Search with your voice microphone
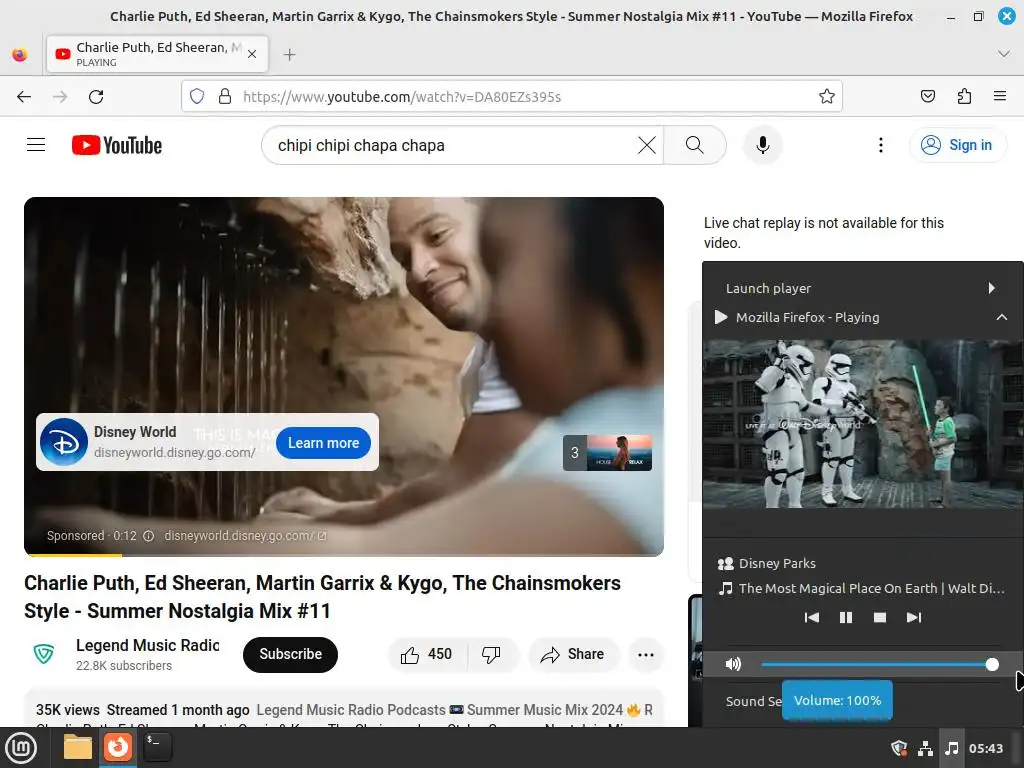The image size is (1024, 768). click(x=762, y=145)
